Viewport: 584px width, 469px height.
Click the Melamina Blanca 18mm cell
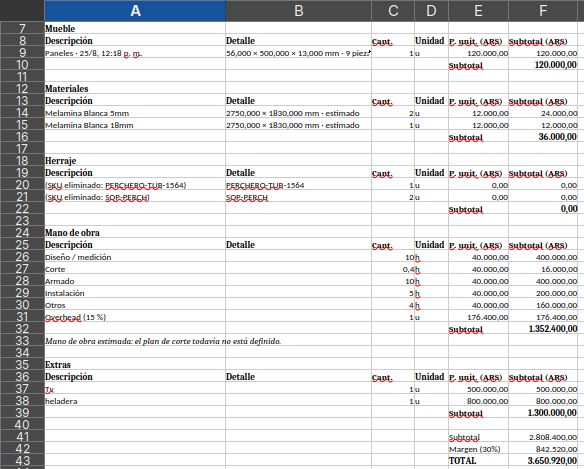pyautogui.click(x=135, y=125)
